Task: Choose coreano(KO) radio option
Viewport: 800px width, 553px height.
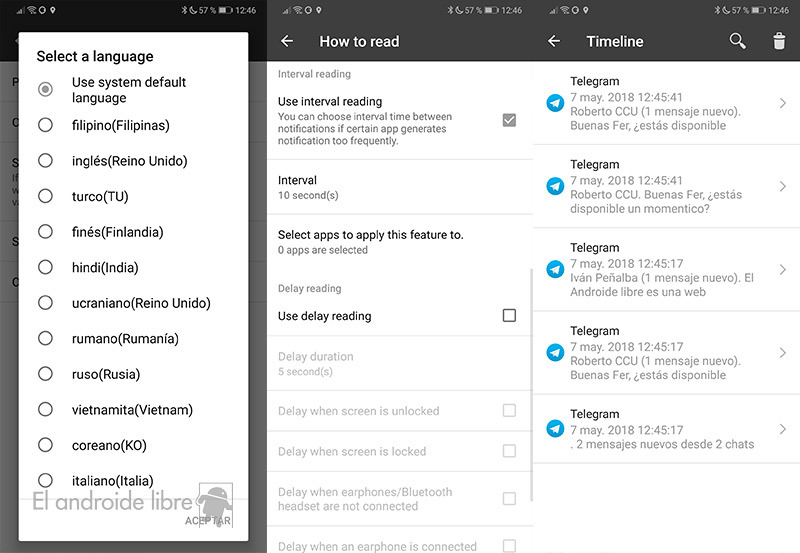Action: [45, 445]
